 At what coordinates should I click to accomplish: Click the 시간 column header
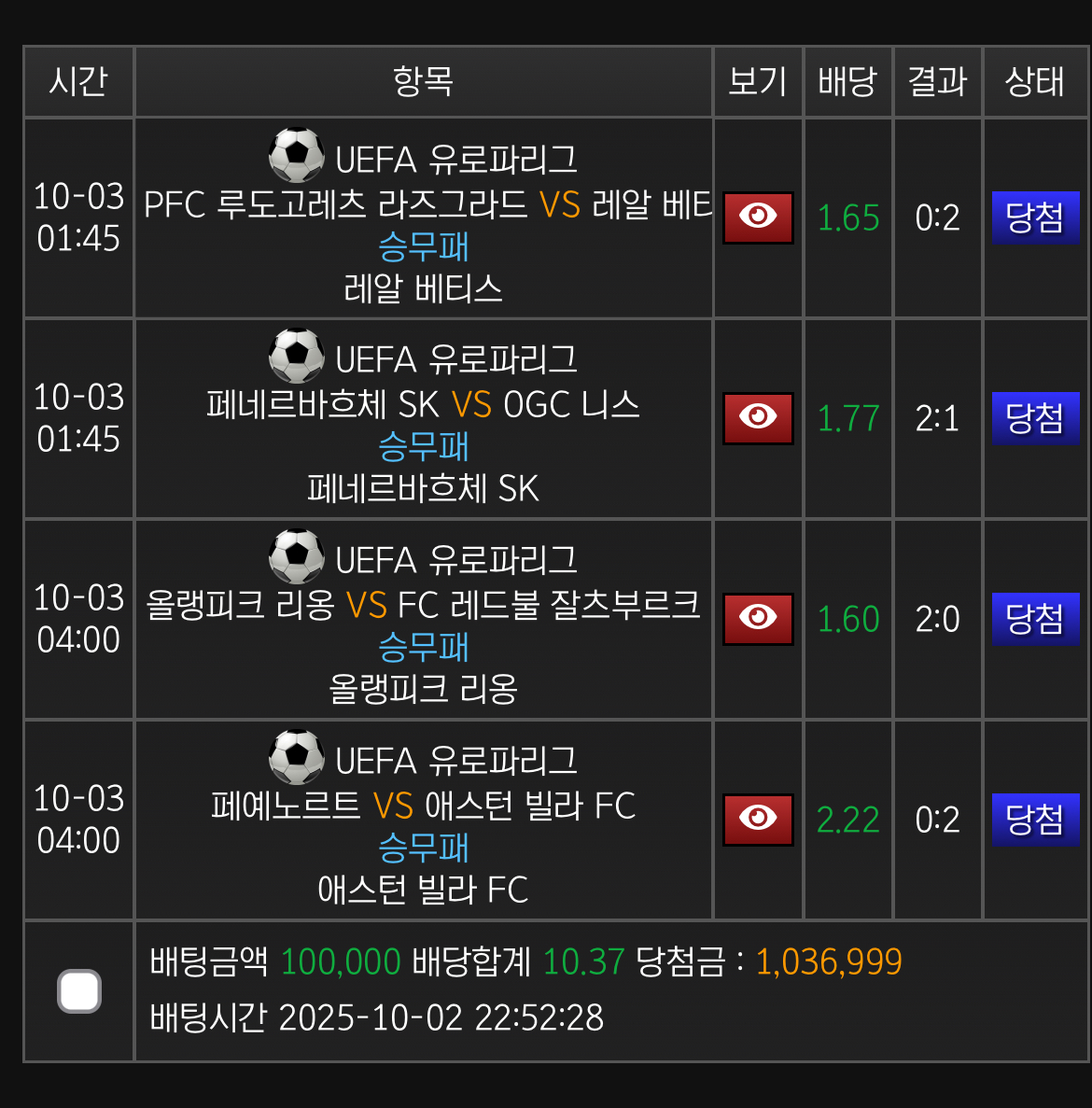[x=79, y=81]
